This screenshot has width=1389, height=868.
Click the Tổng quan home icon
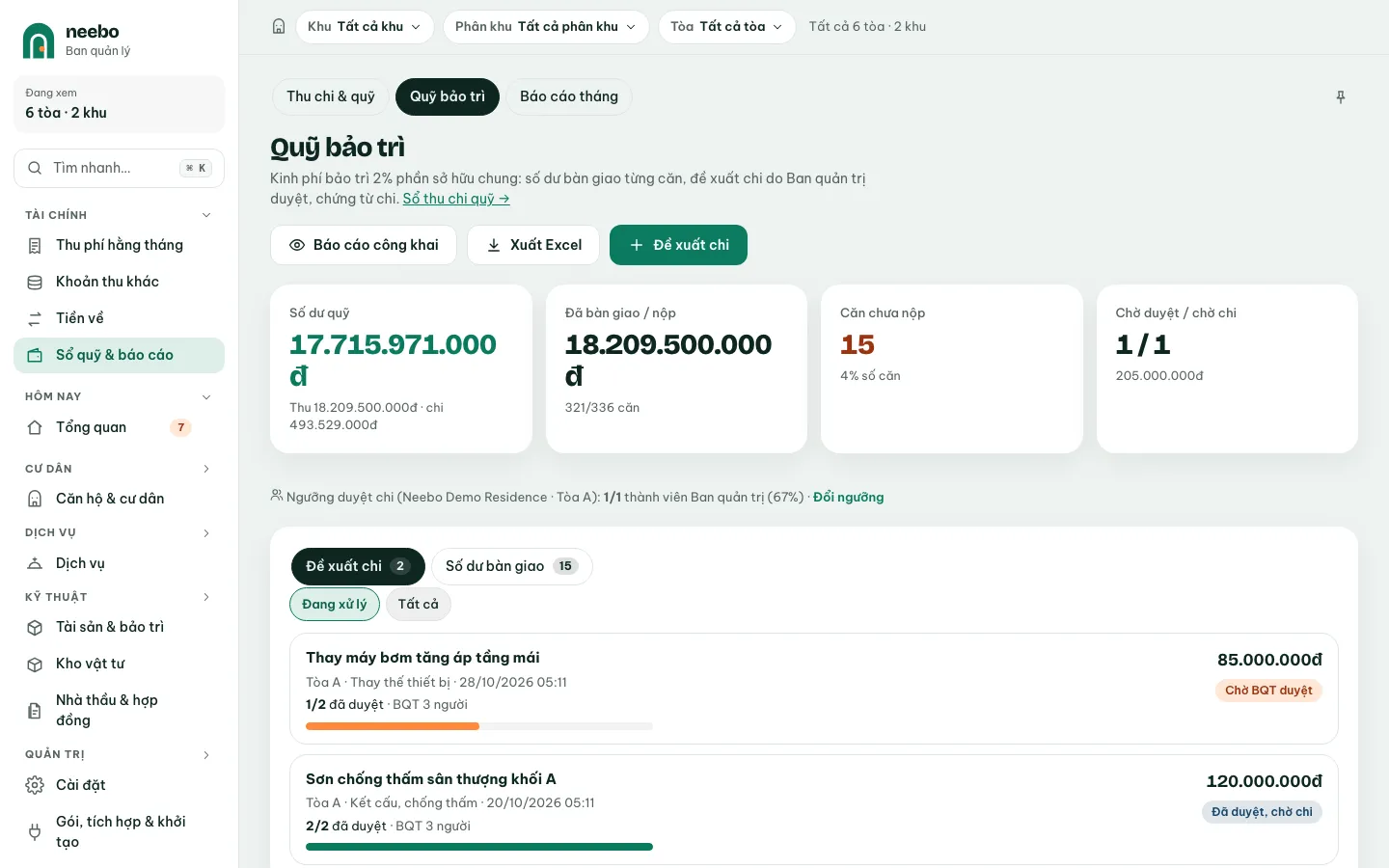(35, 427)
